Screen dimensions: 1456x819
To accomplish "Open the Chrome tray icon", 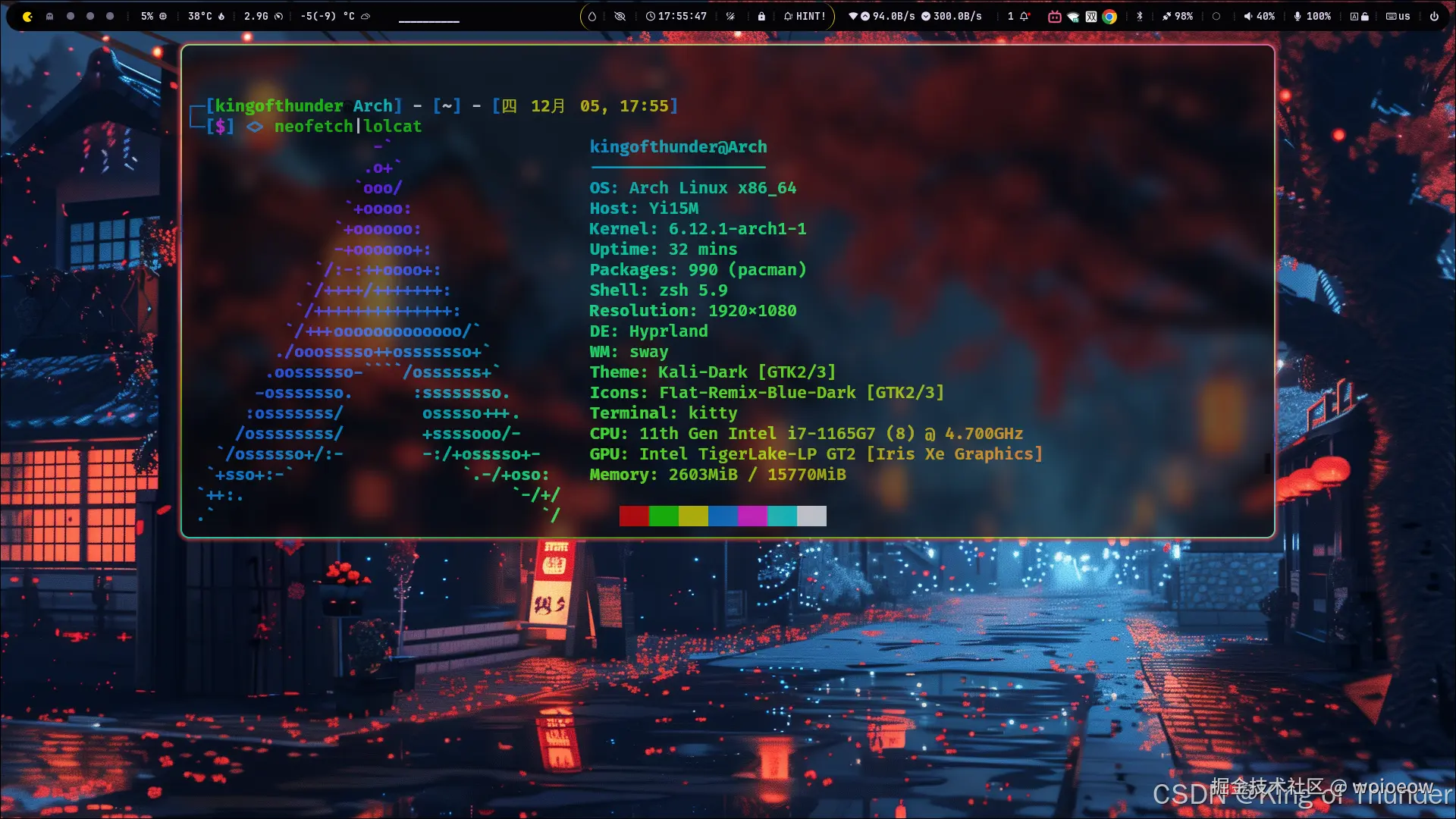I will click(x=1109, y=16).
